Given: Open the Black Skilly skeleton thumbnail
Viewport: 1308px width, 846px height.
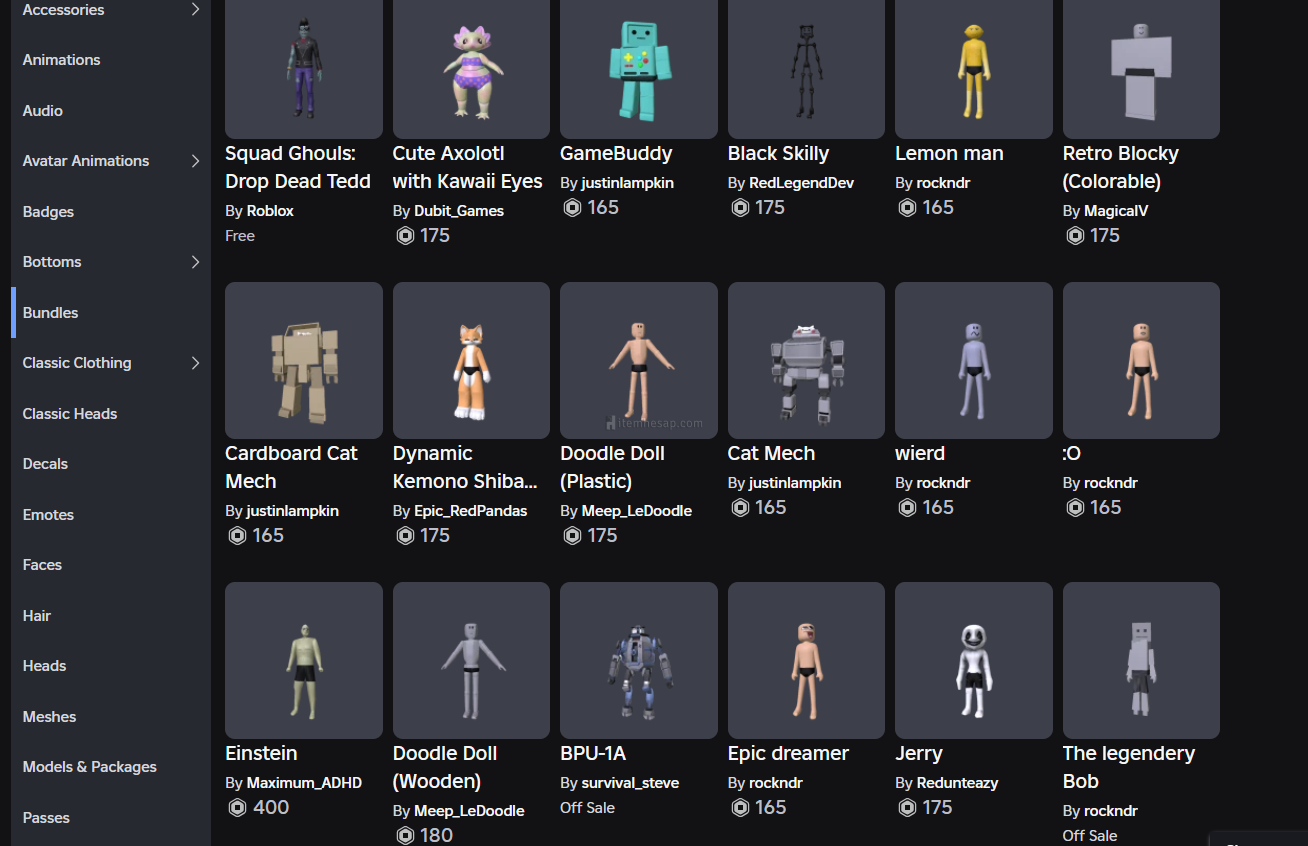Looking at the screenshot, I should [806, 66].
